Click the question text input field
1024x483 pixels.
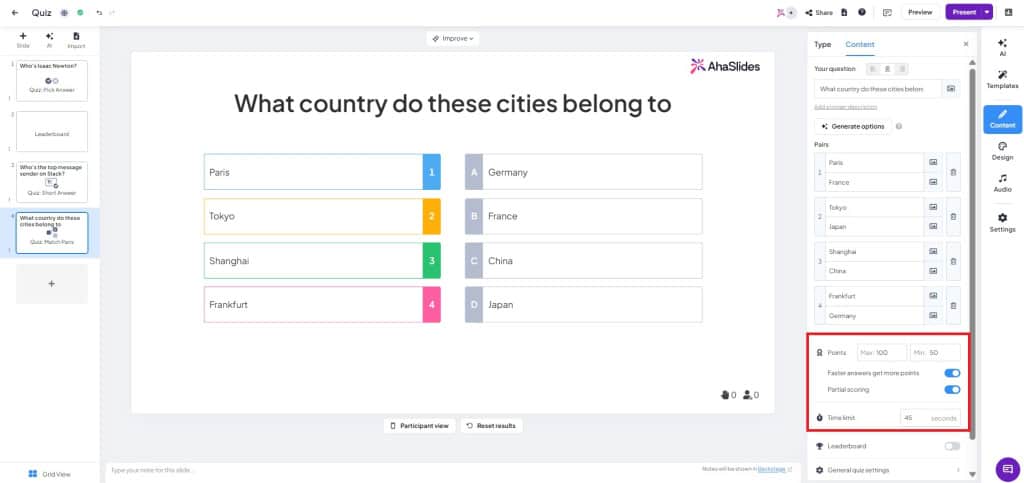(x=878, y=89)
